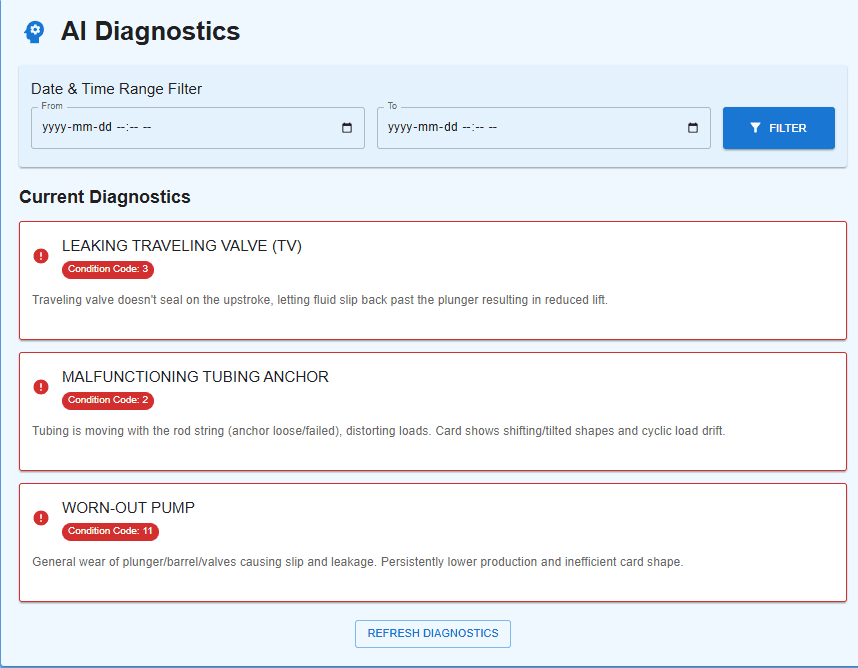Viewport: 858px width, 668px height.
Task: Click the Condition Code: 3 badge
Action: [108, 269]
